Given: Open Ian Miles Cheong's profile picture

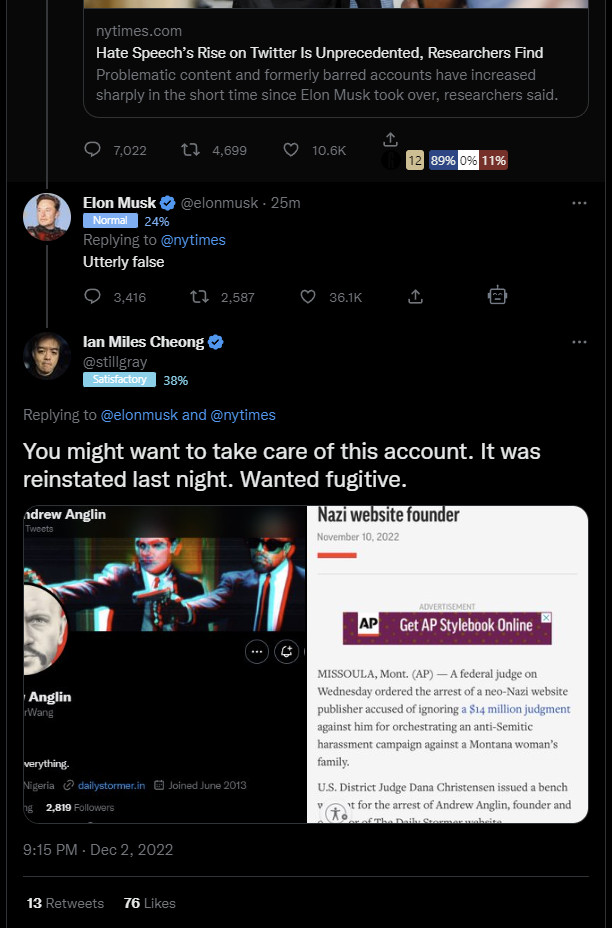Looking at the screenshot, I should tap(47, 356).
